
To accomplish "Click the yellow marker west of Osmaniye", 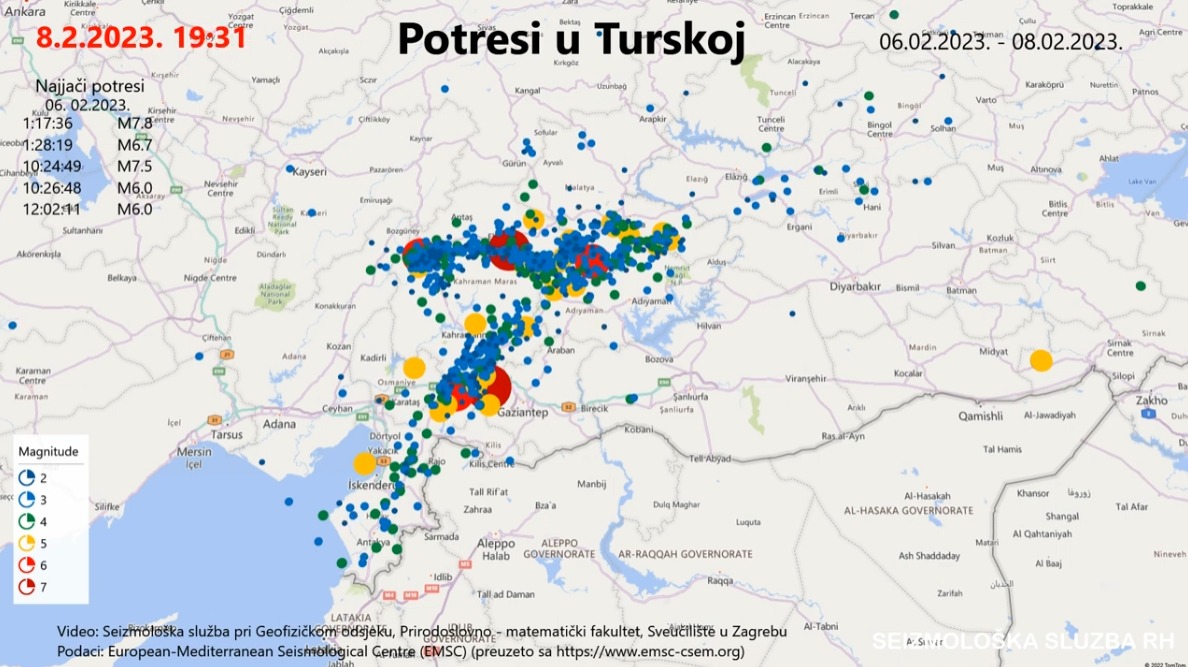I will pyautogui.click(x=415, y=366).
